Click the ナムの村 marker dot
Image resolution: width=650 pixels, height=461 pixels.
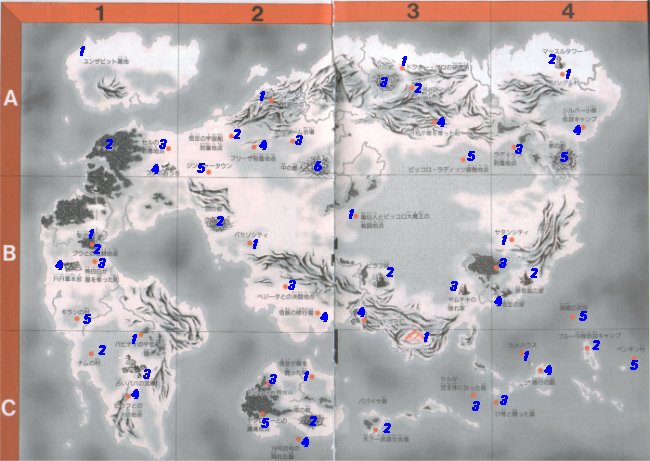click(x=91, y=354)
